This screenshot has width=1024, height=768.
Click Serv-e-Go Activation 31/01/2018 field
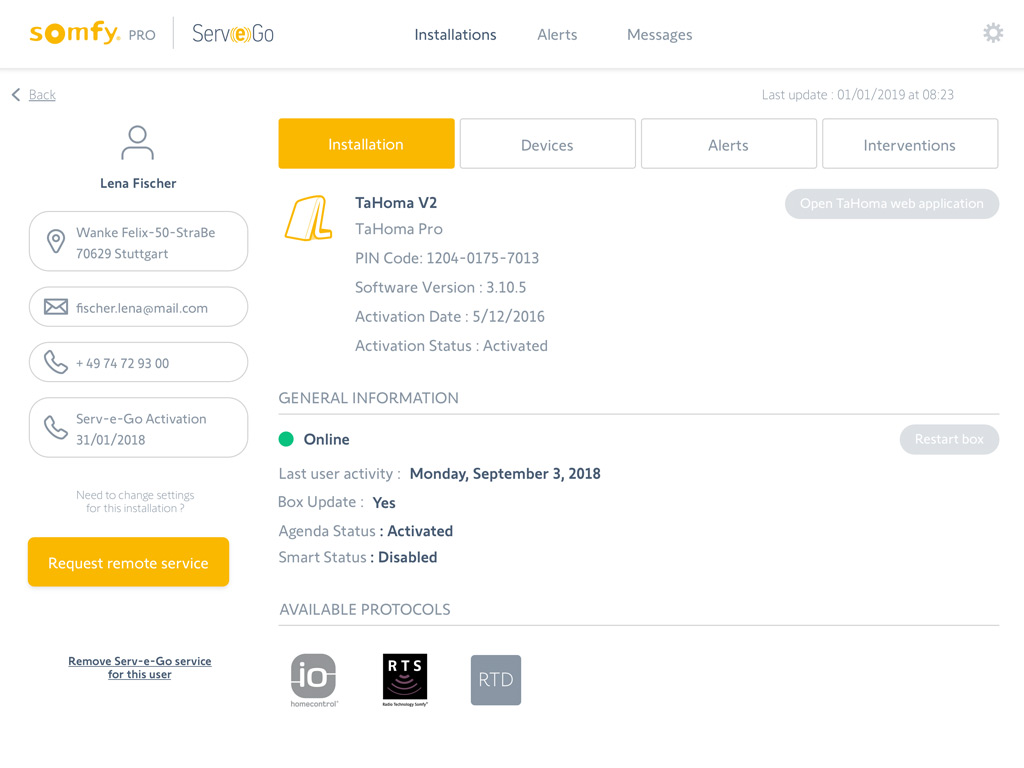point(138,428)
